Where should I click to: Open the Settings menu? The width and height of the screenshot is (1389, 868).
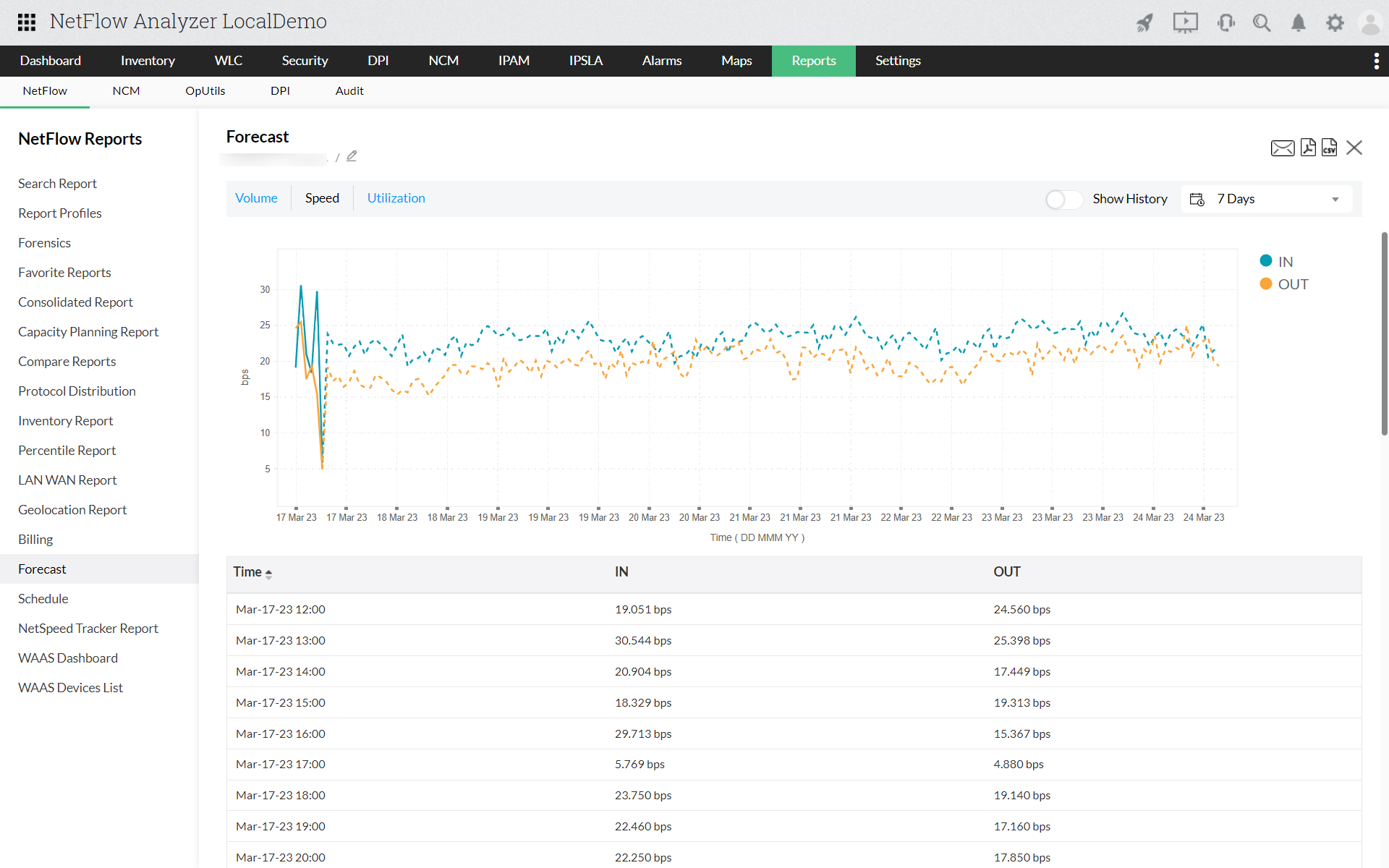pyautogui.click(x=897, y=61)
